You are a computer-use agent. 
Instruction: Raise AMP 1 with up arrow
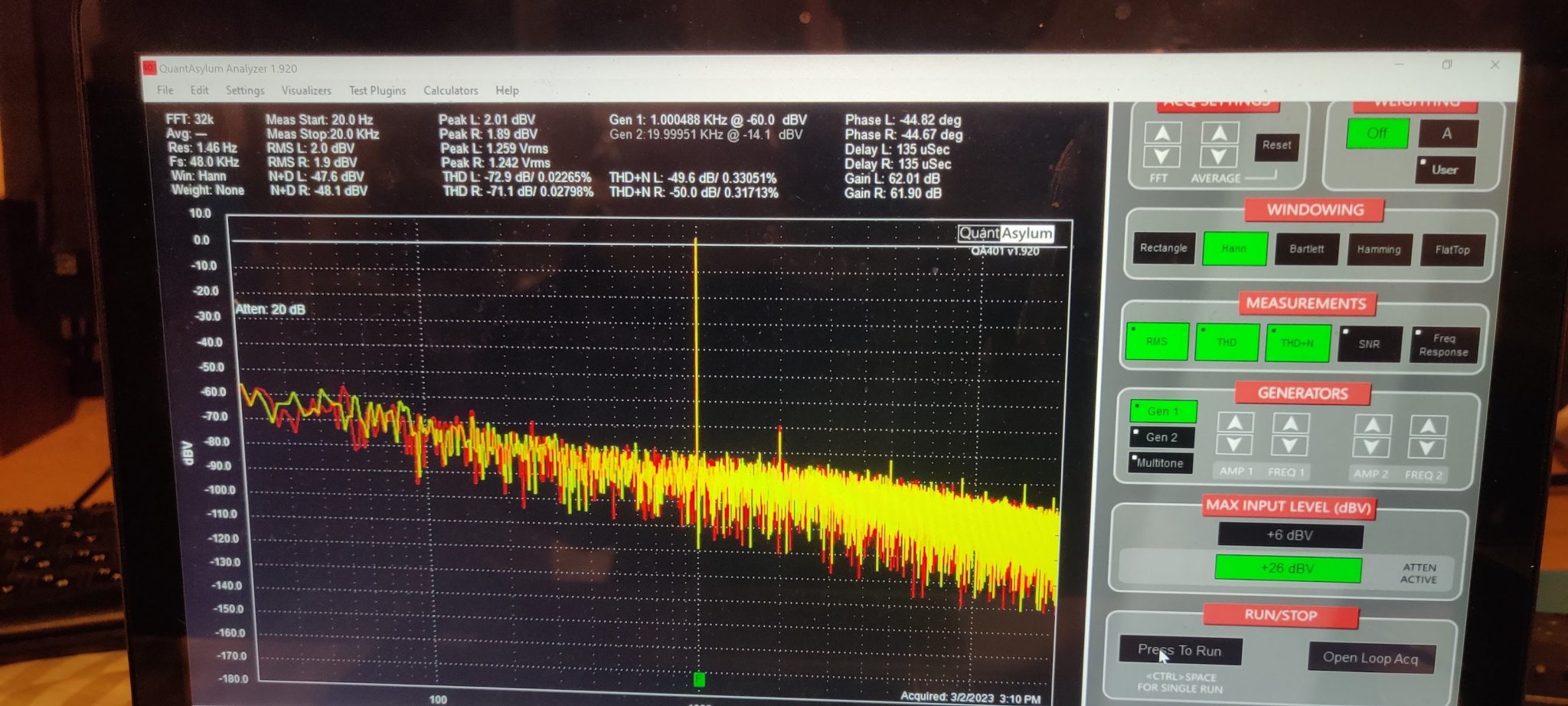[1234, 423]
